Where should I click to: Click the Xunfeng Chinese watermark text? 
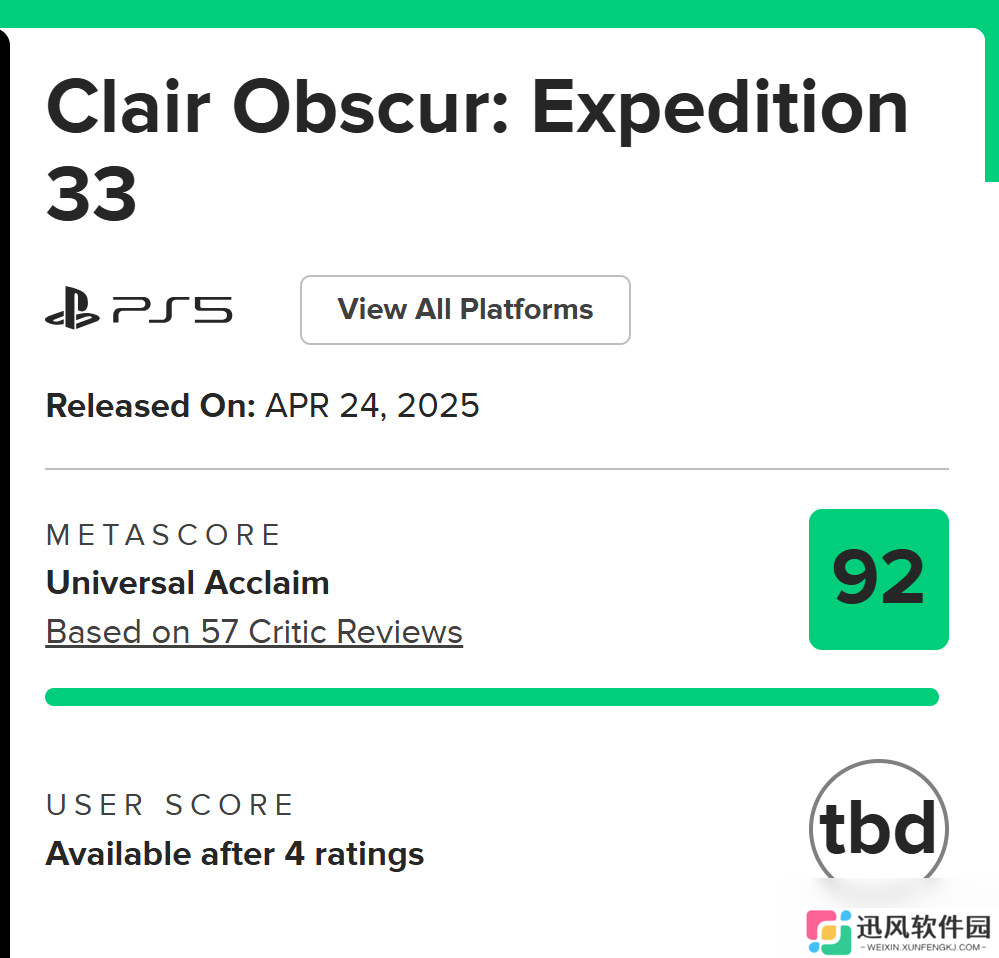point(924,927)
